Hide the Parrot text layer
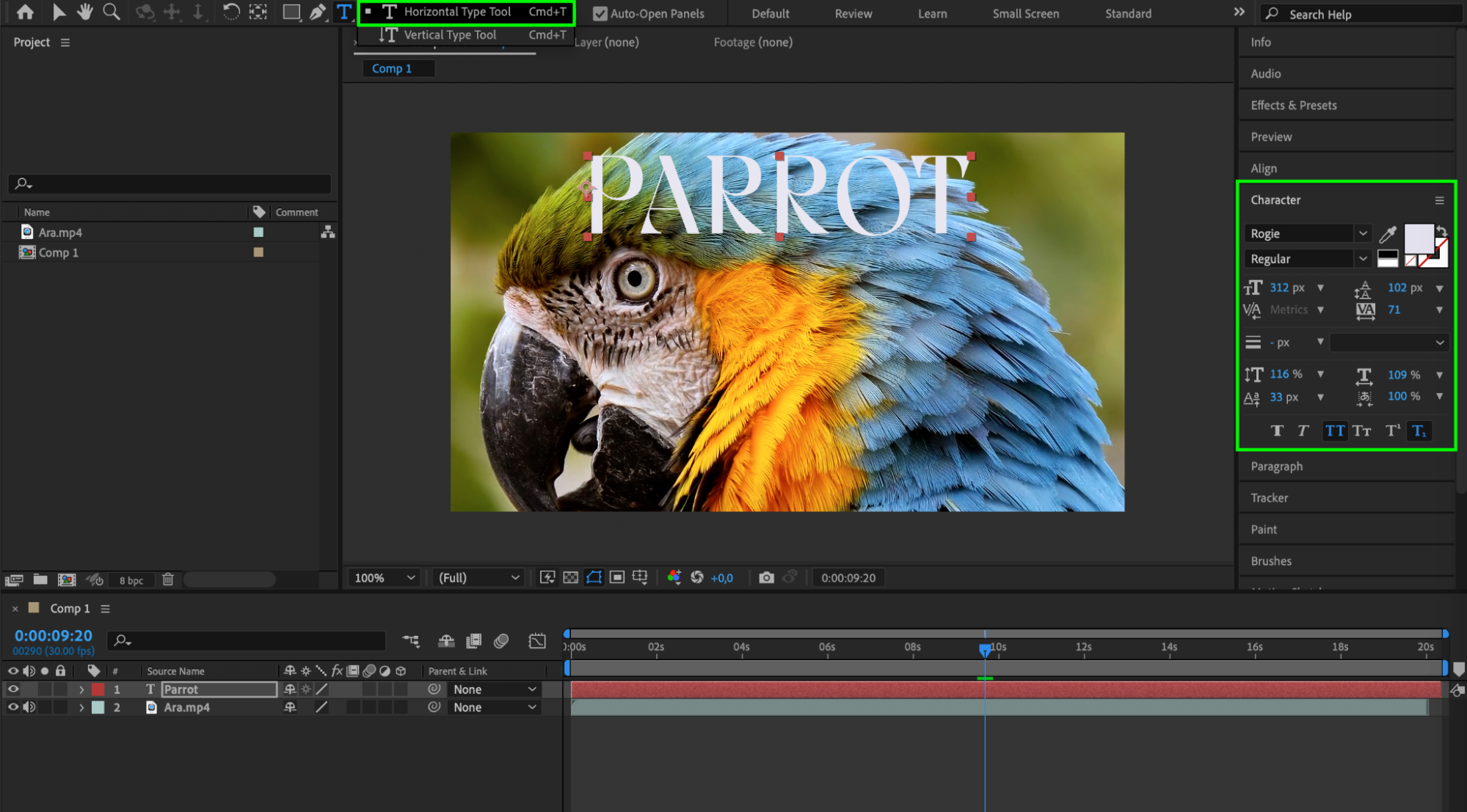Screen dimensions: 1467x812 (x=13, y=690)
